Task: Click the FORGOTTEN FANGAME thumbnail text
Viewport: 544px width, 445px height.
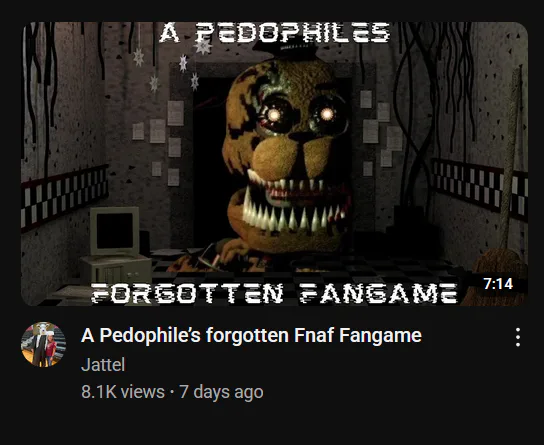Action: point(274,293)
